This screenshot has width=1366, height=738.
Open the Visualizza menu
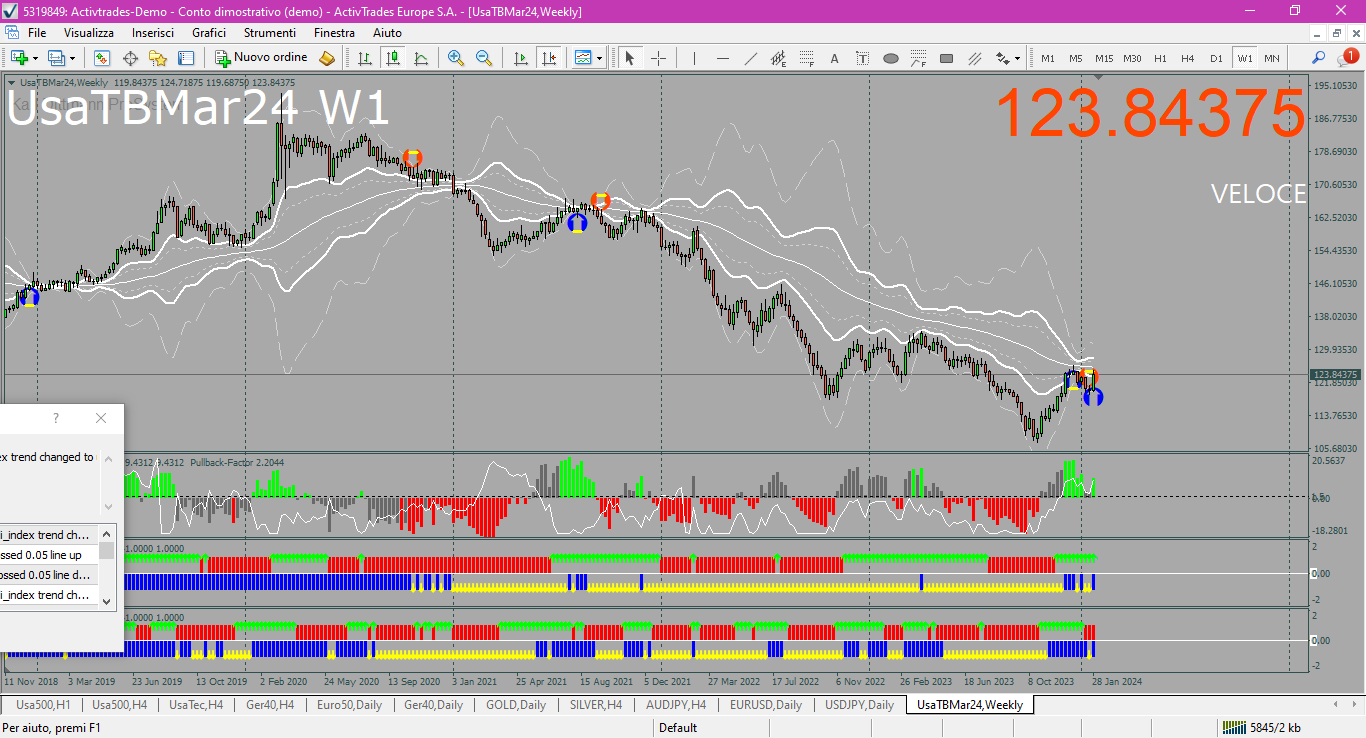coord(89,33)
